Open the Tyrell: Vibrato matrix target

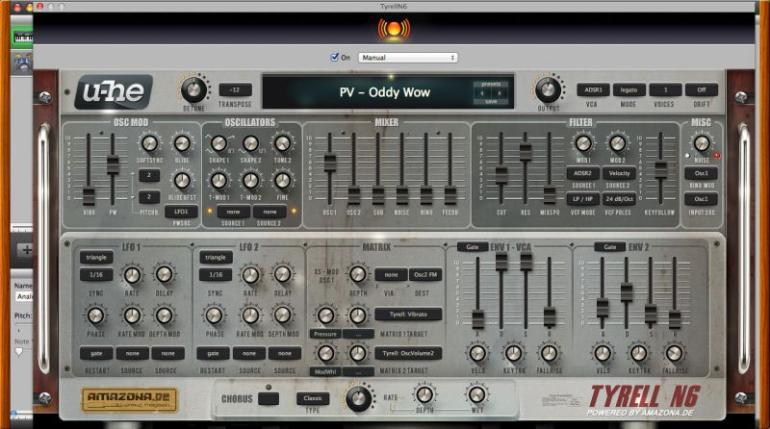pos(408,314)
